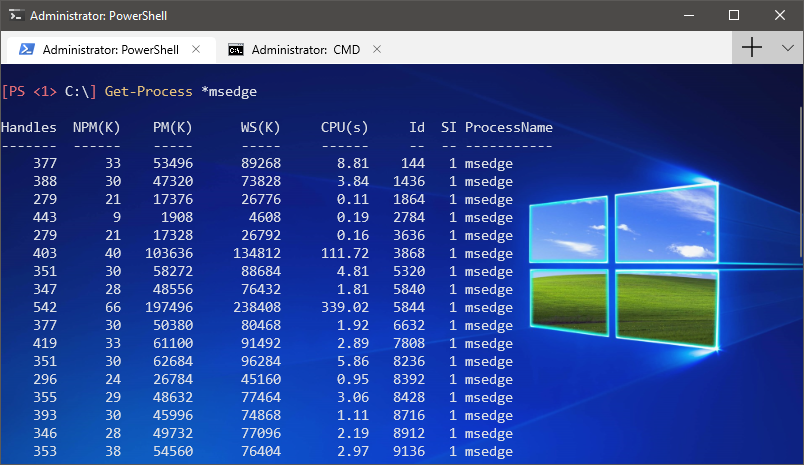Click process Id 5320
The height and width of the screenshot is (465, 804).
[x=409, y=271]
